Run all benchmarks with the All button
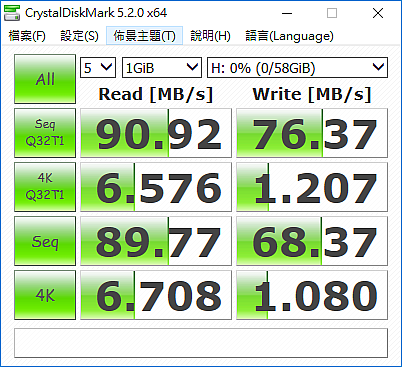The height and width of the screenshot is (367, 402). point(45,79)
